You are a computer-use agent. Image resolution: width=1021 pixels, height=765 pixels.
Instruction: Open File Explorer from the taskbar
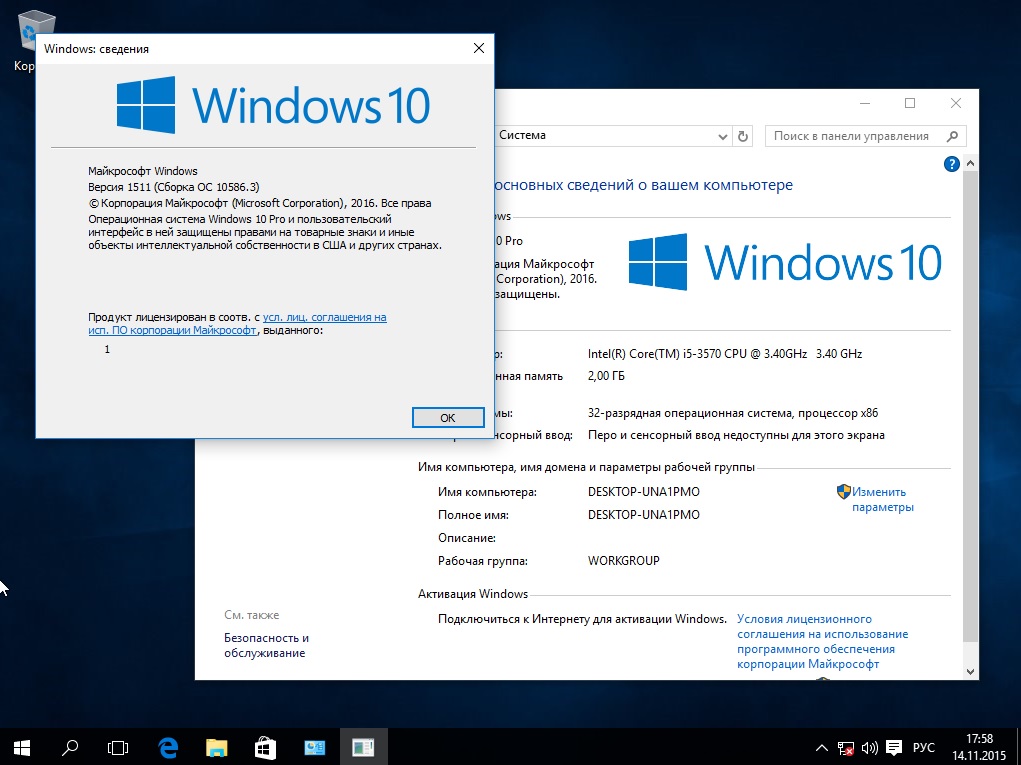click(x=216, y=747)
